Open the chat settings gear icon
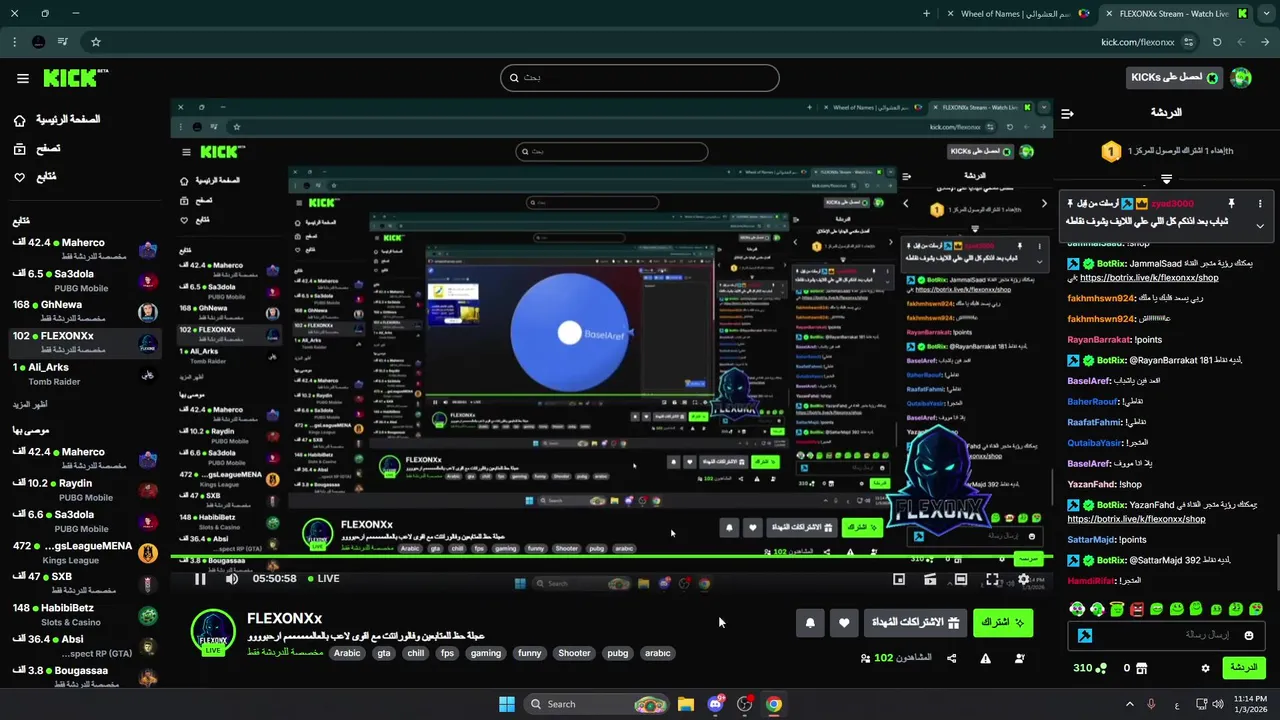 coord(1206,668)
